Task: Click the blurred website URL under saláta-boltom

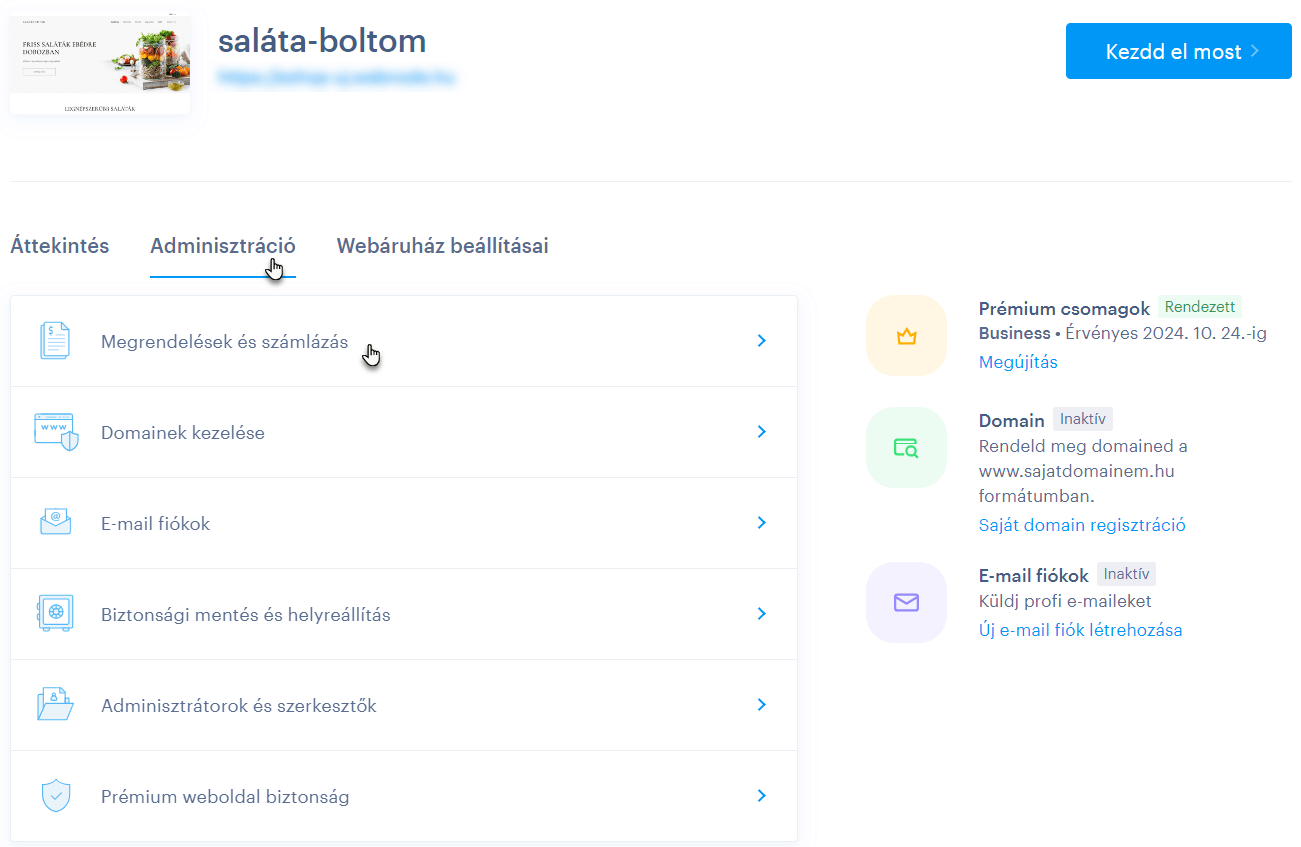Action: pyautogui.click(x=337, y=76)
